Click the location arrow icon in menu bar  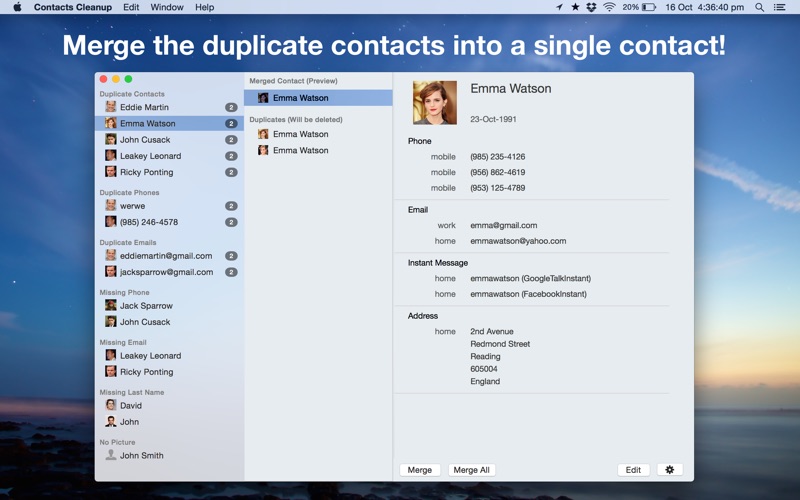[x=560, y=7]
